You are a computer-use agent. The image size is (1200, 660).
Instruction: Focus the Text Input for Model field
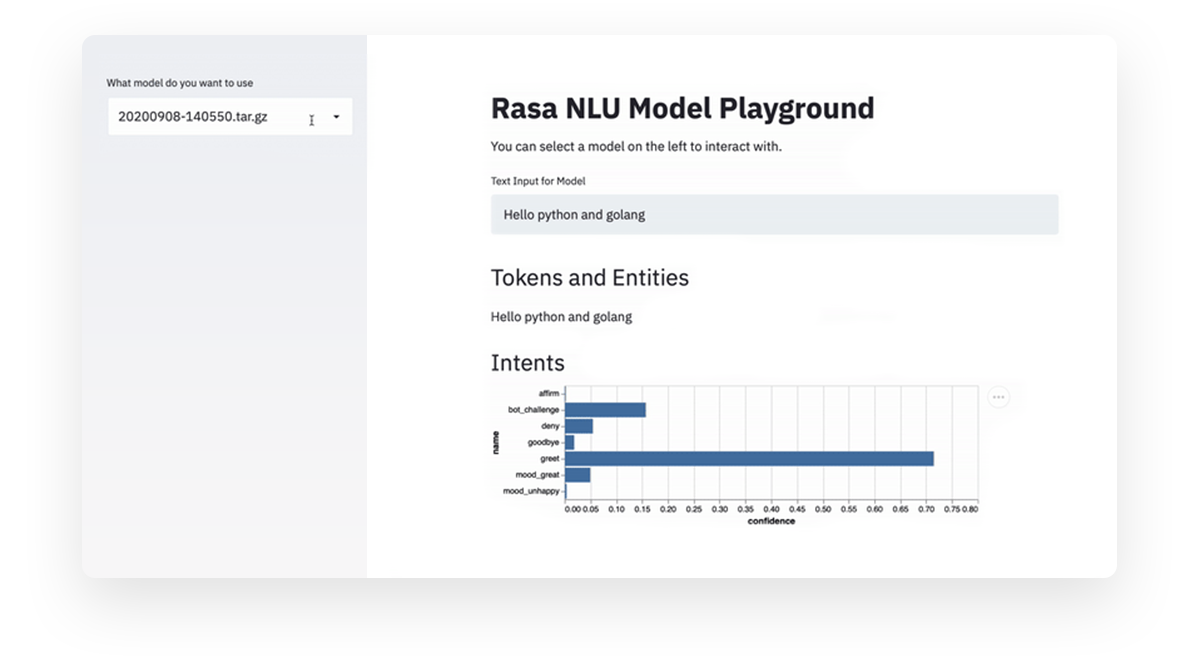[x=774, y=214]
